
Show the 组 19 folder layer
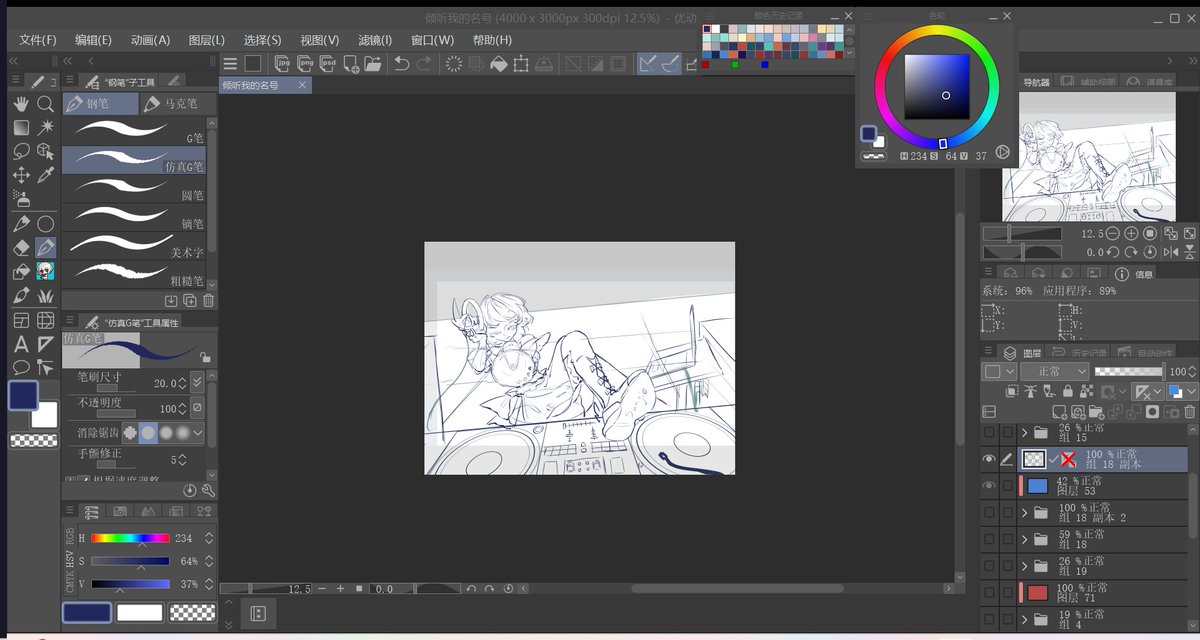989,566
